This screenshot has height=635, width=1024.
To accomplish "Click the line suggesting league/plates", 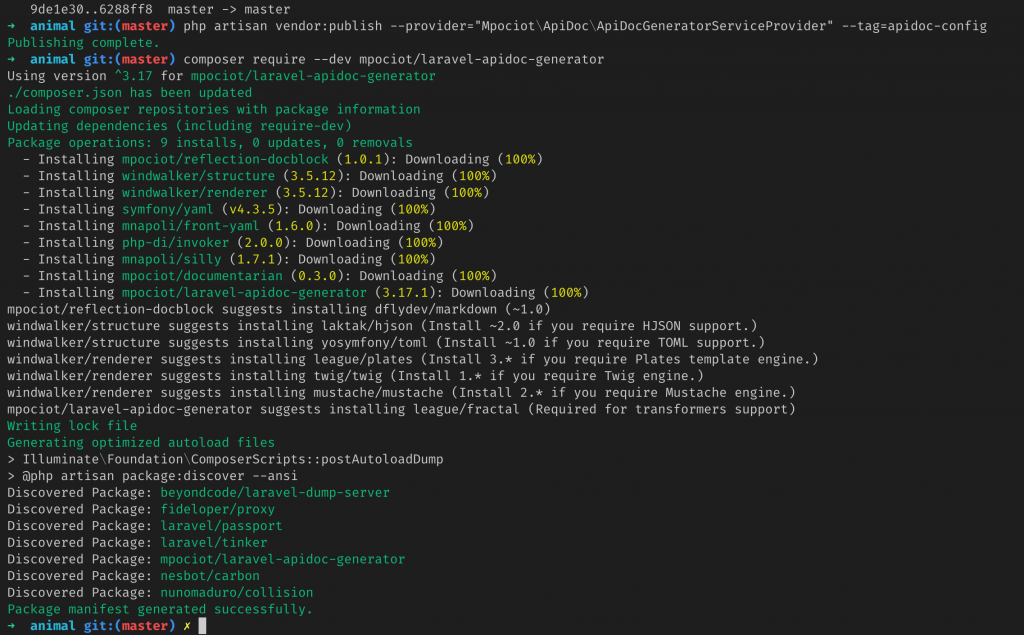I will click(x=413, y=359).
